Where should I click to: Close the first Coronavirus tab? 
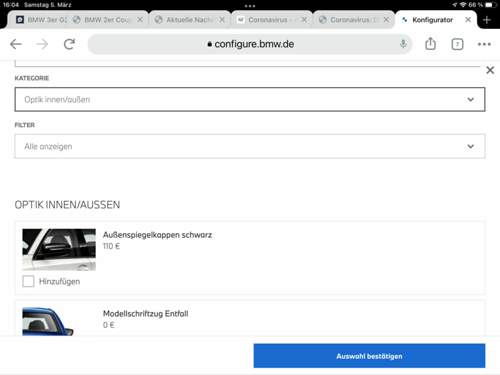(304, 20)
